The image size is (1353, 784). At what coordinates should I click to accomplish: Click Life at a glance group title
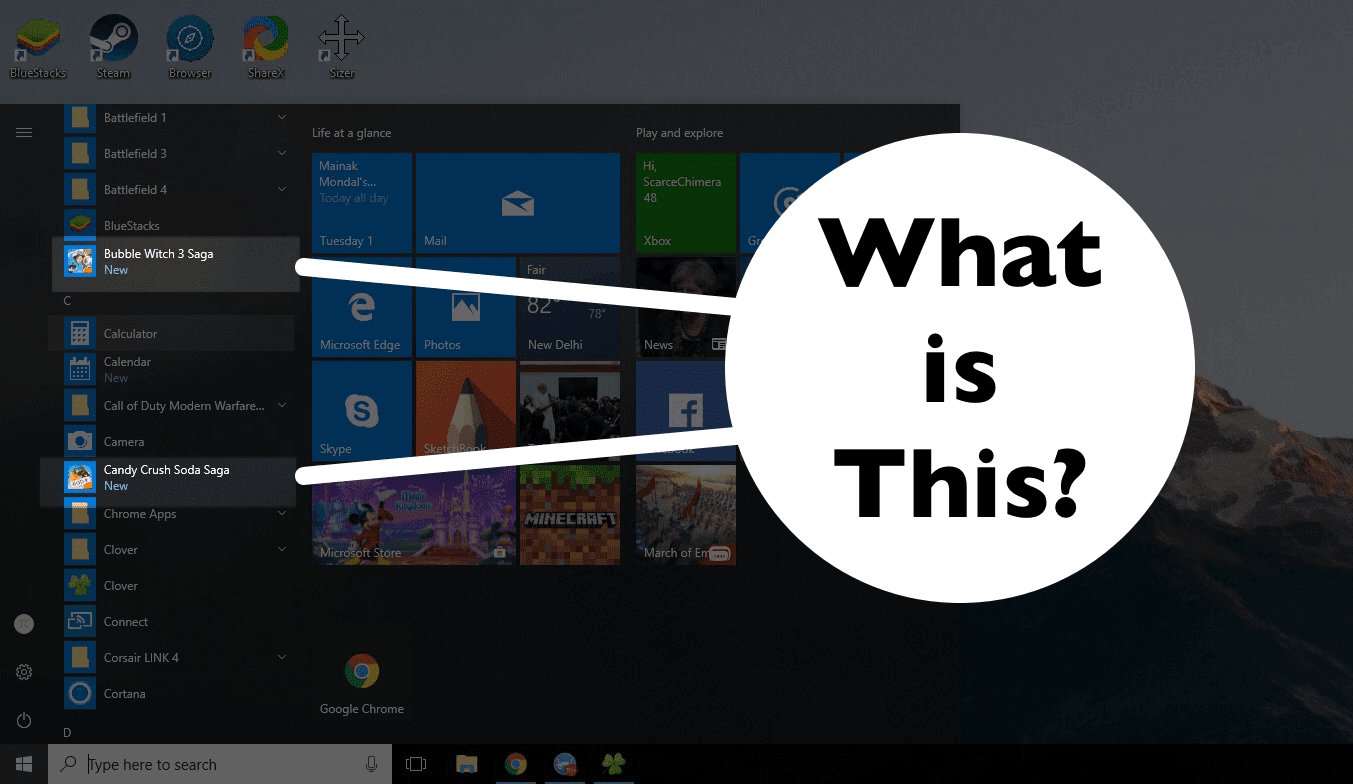[352, 133]
